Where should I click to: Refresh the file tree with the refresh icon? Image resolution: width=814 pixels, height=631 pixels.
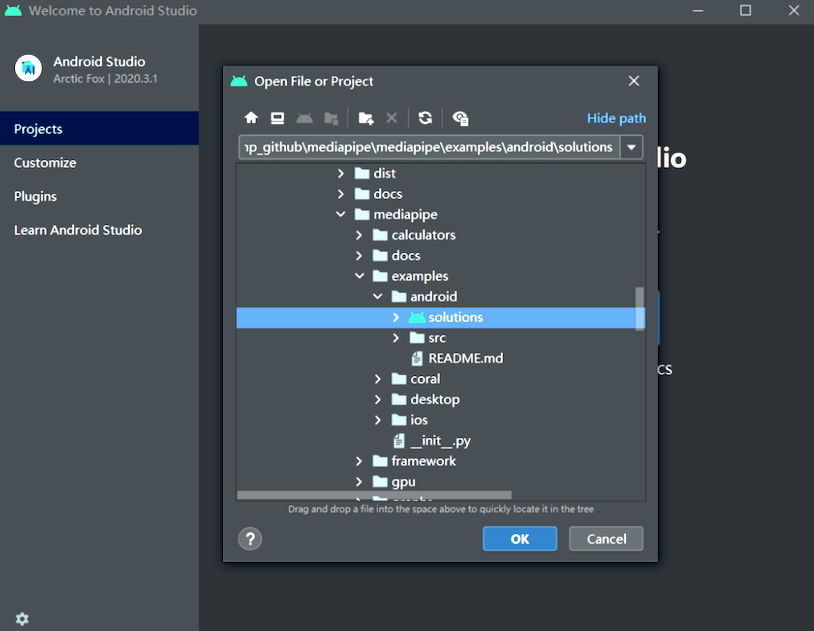pyautogui.click(x=425, y=118)
